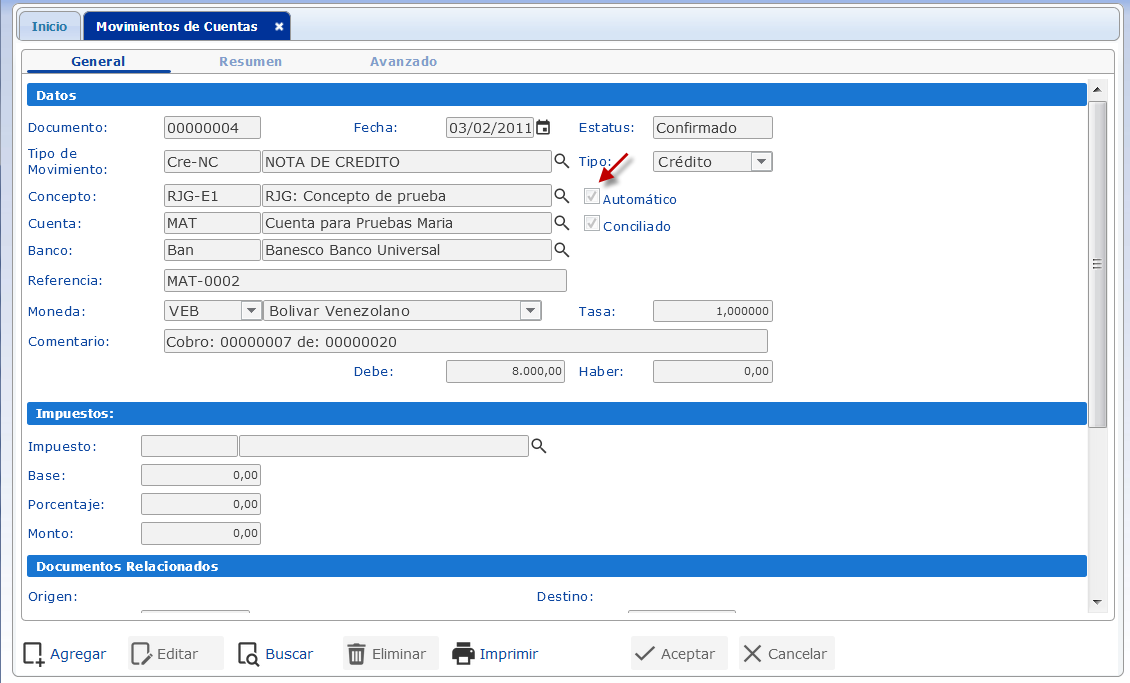The image size is (1130, 683).
Task: Switch to the Avanzado tab
Action: point(403,61)
